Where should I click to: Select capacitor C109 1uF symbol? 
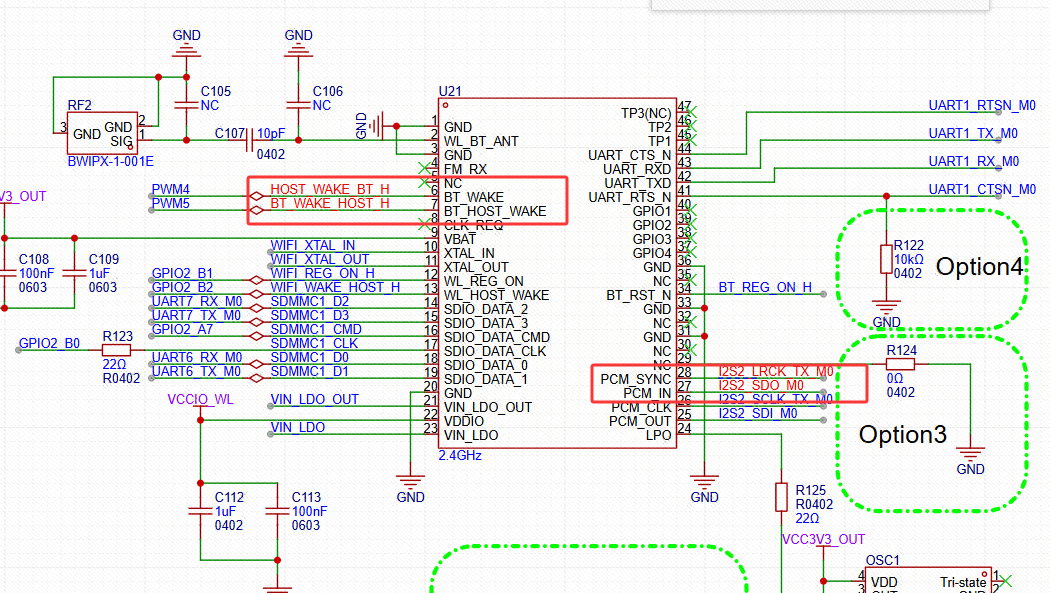74,273
